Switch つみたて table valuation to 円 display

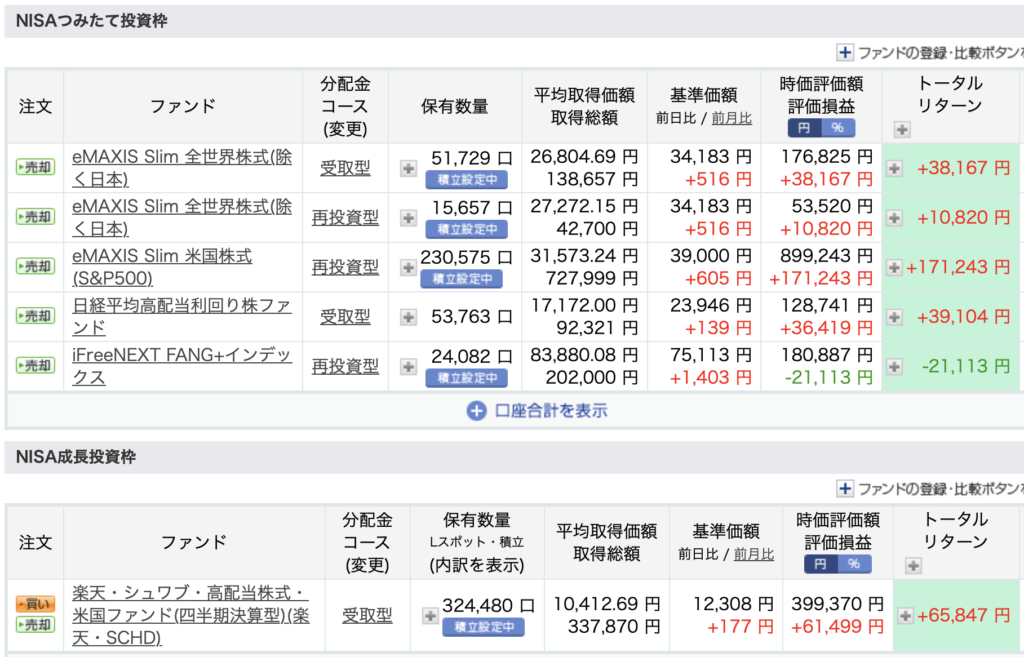point(804,128)
